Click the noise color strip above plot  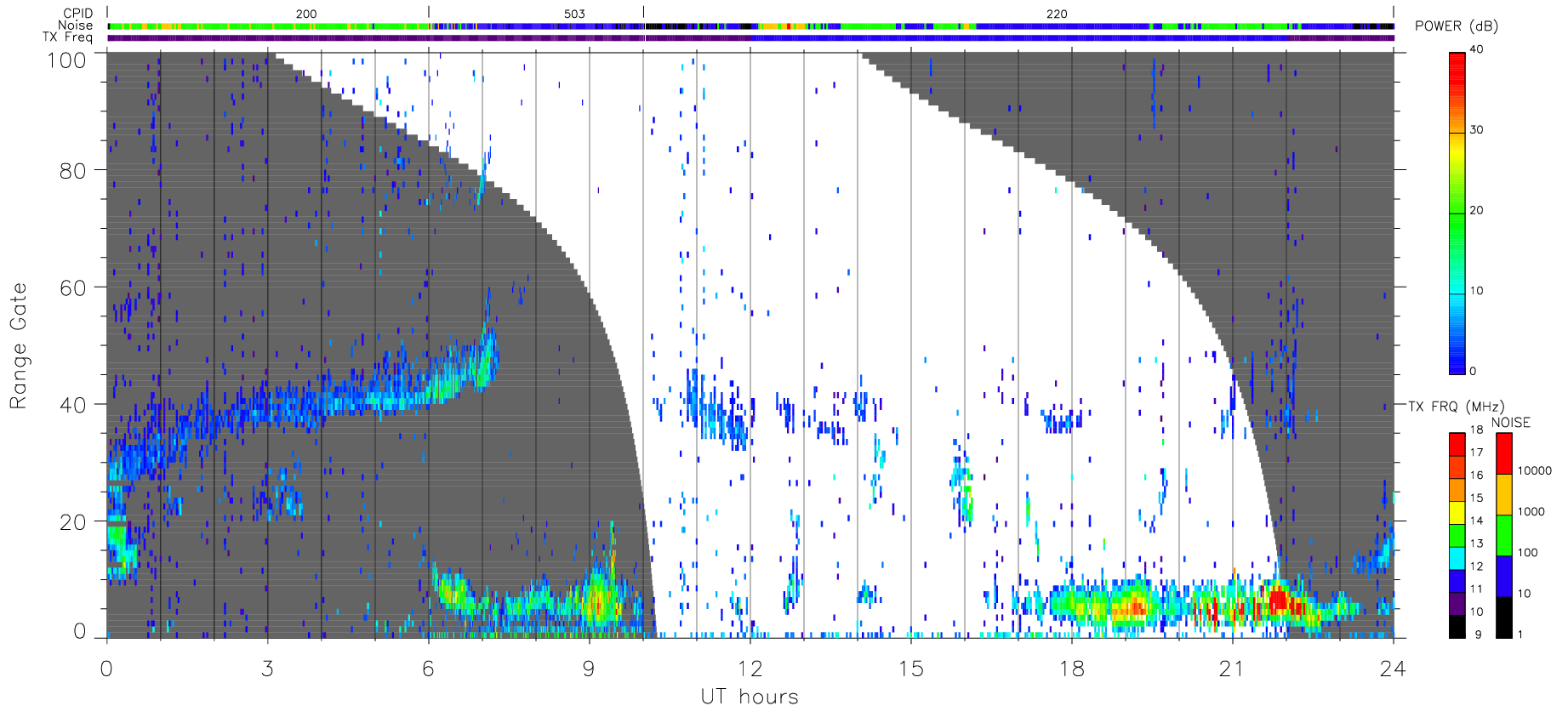750,26
